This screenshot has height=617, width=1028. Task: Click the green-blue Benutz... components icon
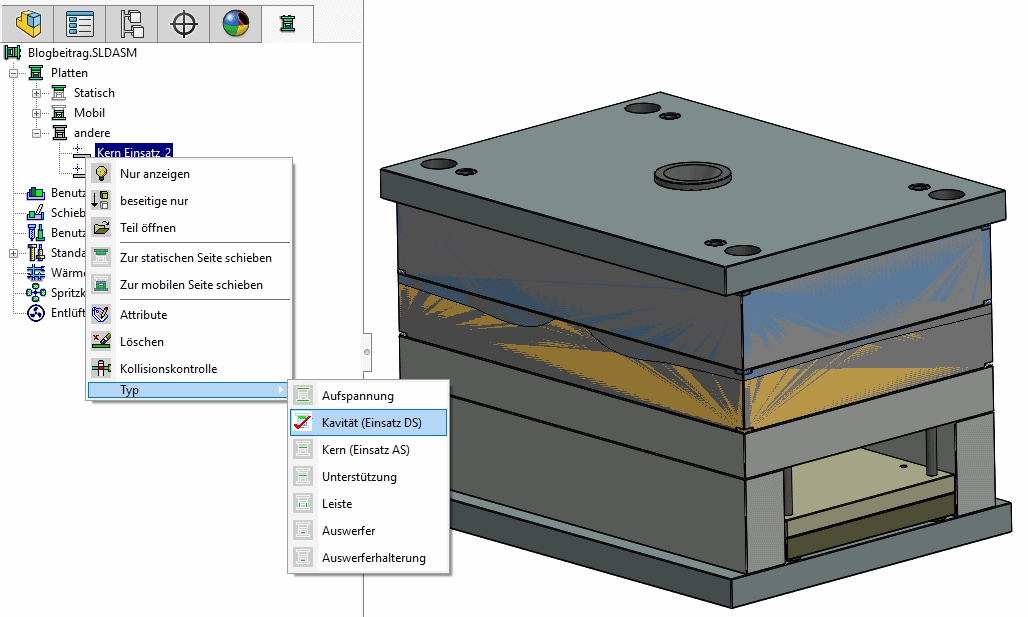click(x=35, y=193)
